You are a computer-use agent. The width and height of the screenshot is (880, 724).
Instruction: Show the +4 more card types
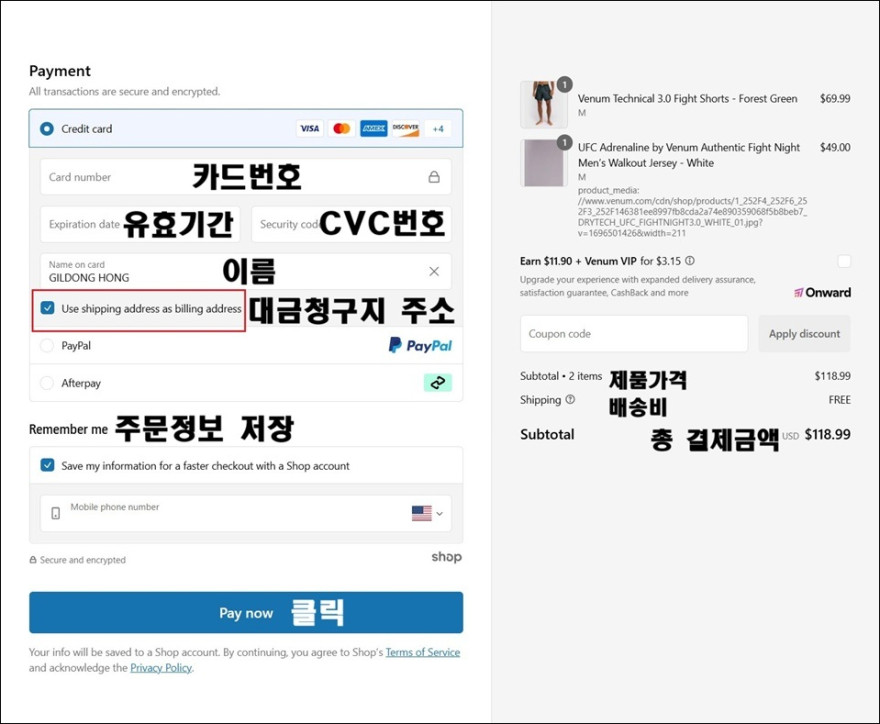[x=438, y=129]
